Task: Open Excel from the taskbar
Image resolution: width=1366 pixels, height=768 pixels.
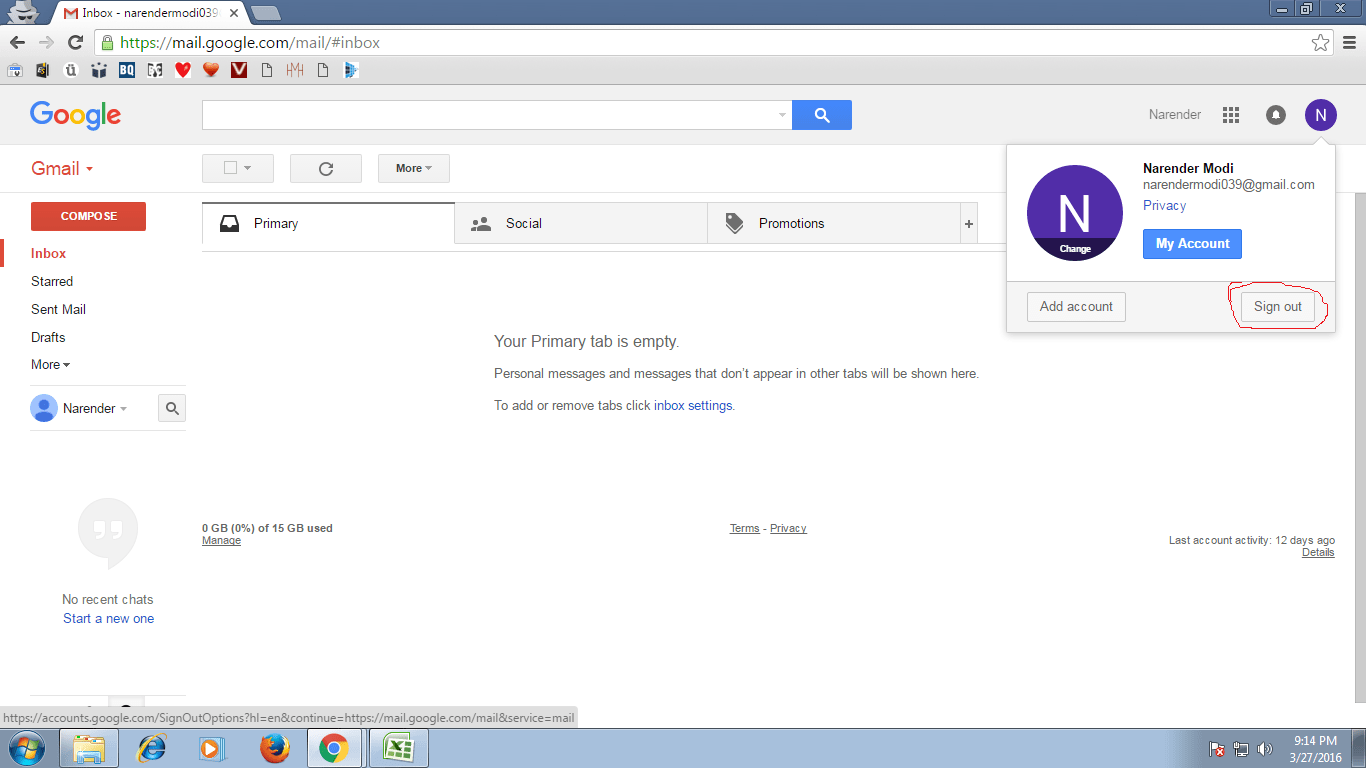Action: click(x=398, y=748)
